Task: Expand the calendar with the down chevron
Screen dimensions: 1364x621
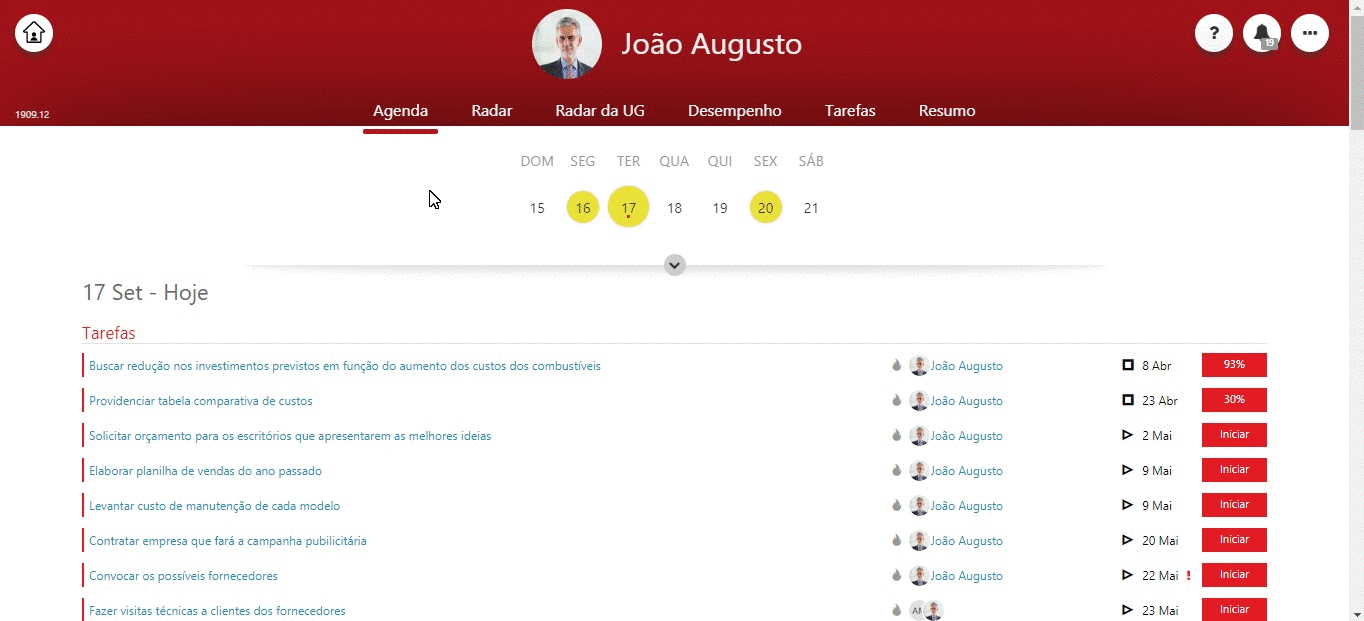Action: pos(675,265)
